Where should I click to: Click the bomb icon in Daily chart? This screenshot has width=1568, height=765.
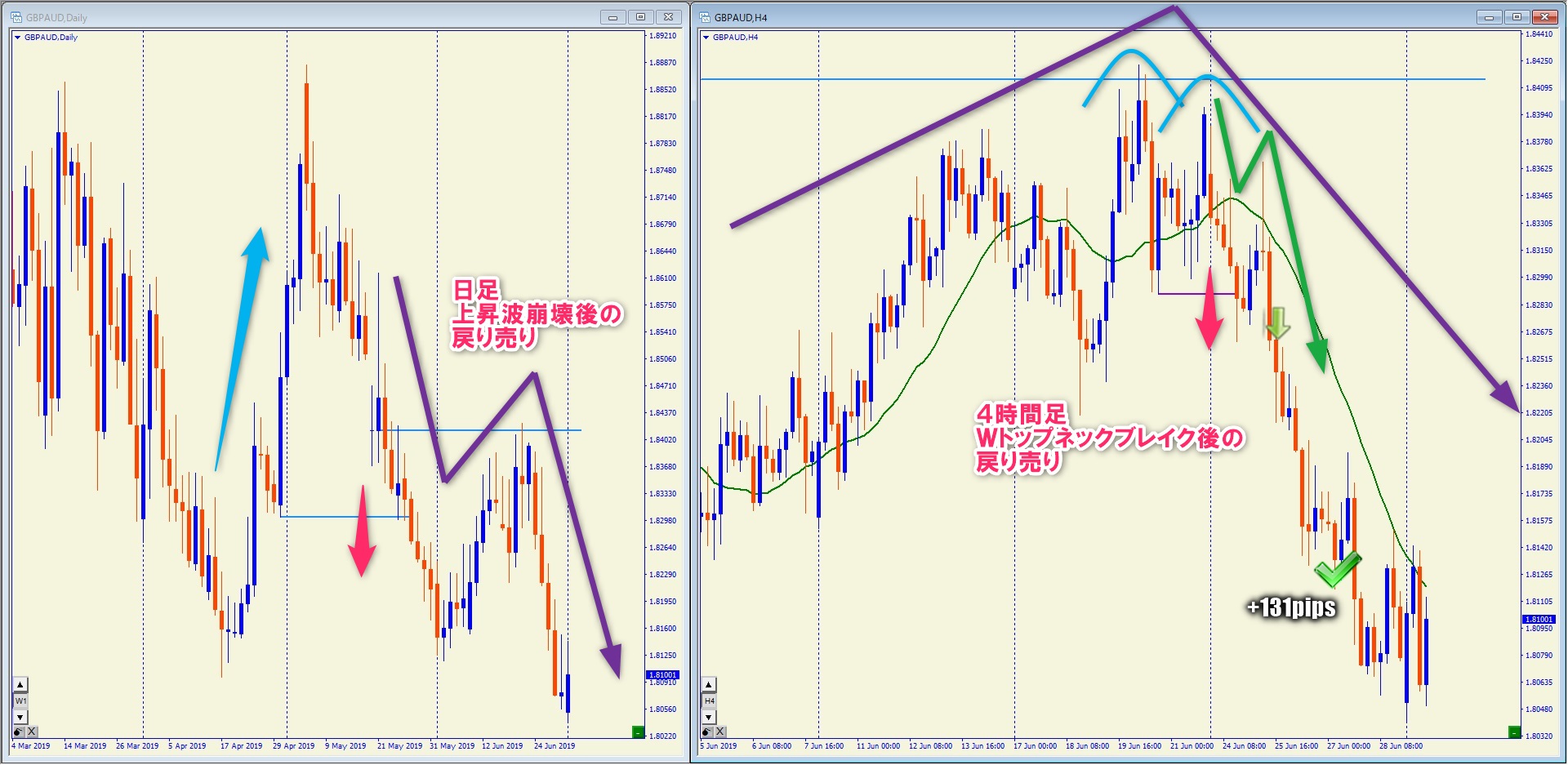pos(19,732)
